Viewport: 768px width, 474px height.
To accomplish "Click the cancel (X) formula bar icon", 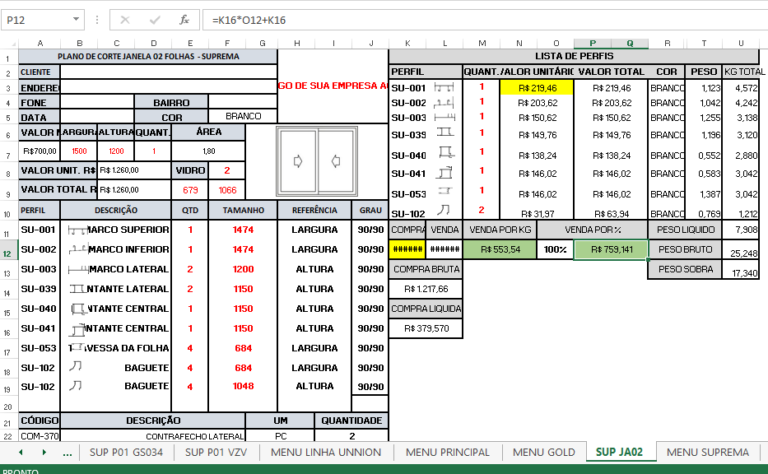I will (125, 20).
